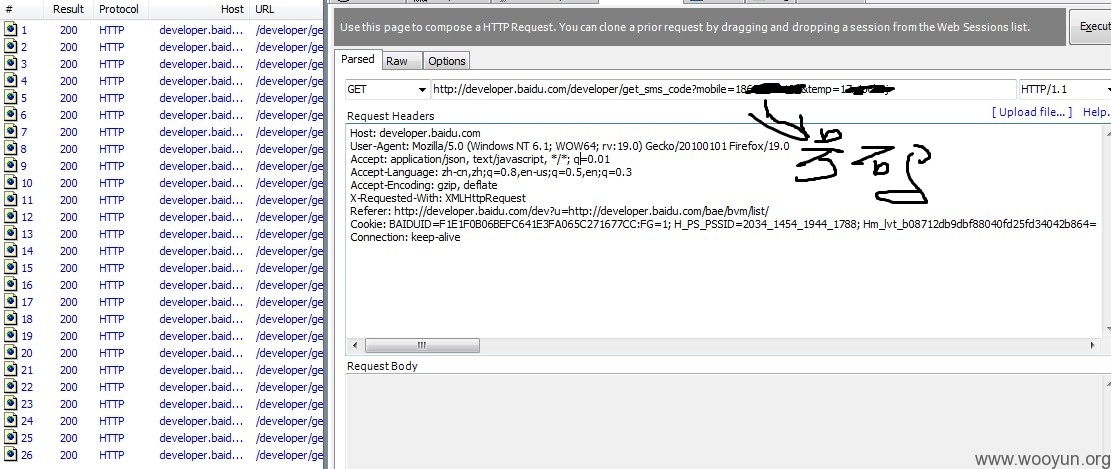
Task: Click the HTTP protocol cell in row 26
Action: [x=111, y=455]
